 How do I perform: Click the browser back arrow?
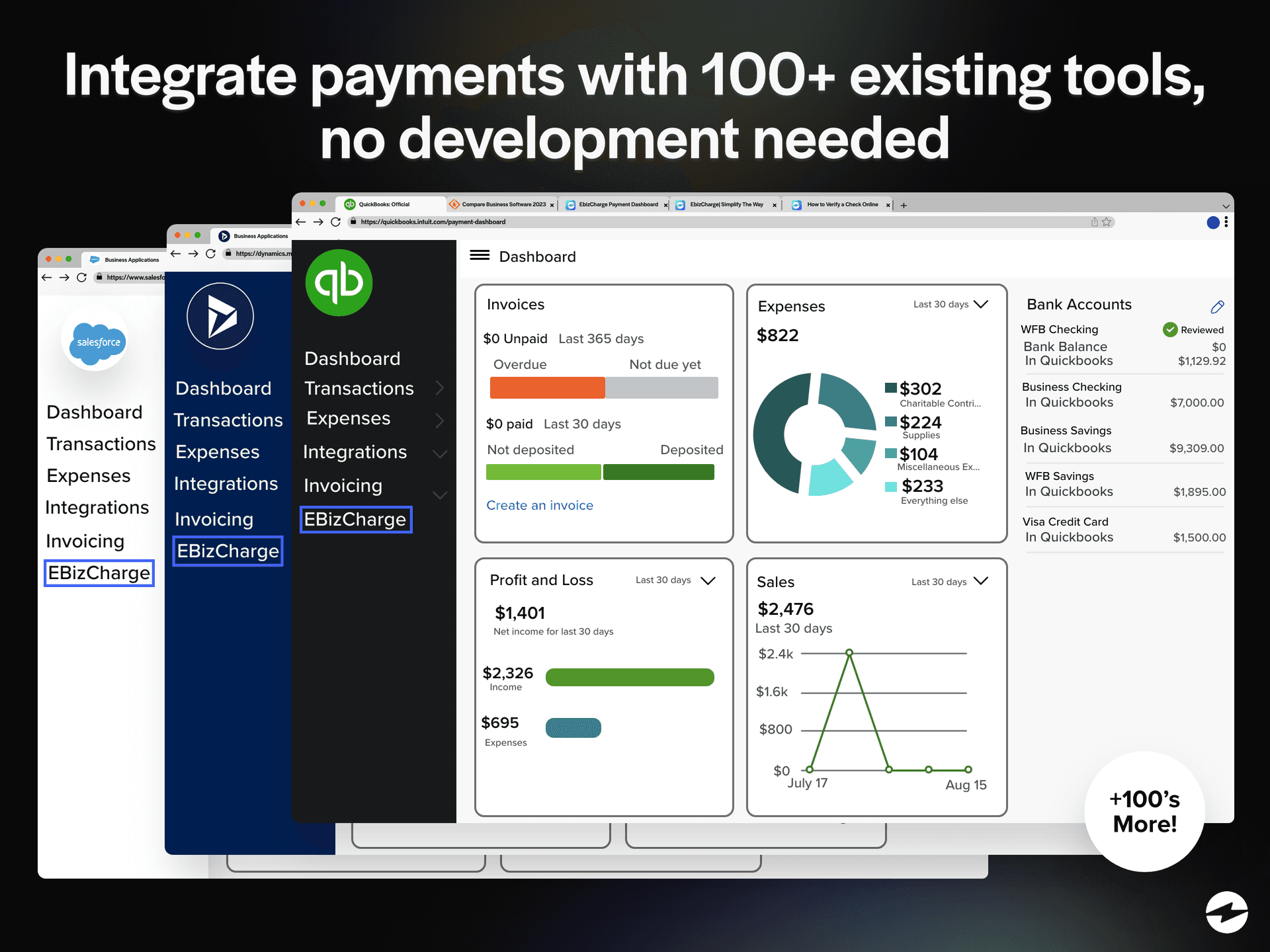click(x=301, y=222)
